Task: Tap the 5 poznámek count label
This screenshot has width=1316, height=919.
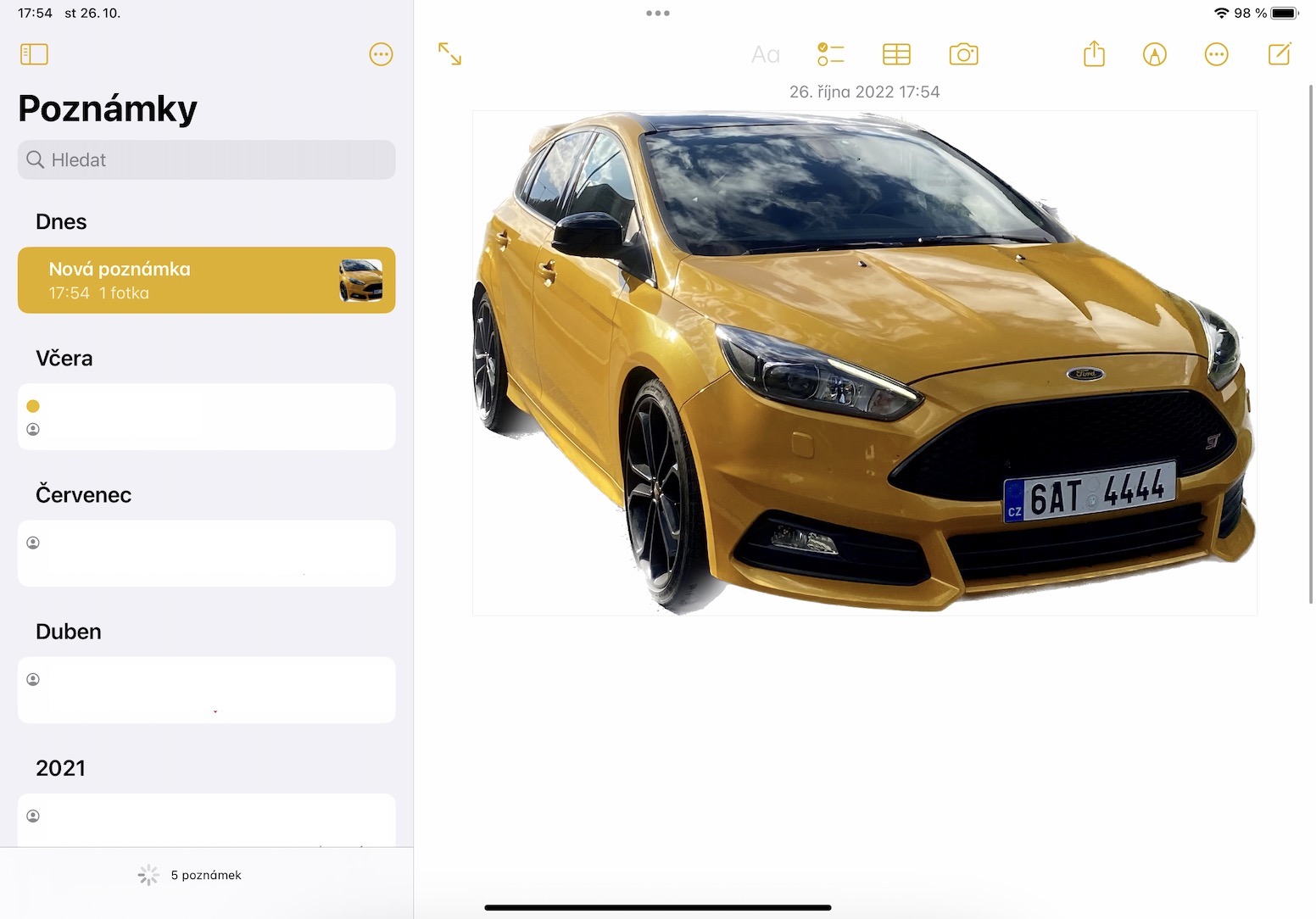Action: (x=206, y=875)
